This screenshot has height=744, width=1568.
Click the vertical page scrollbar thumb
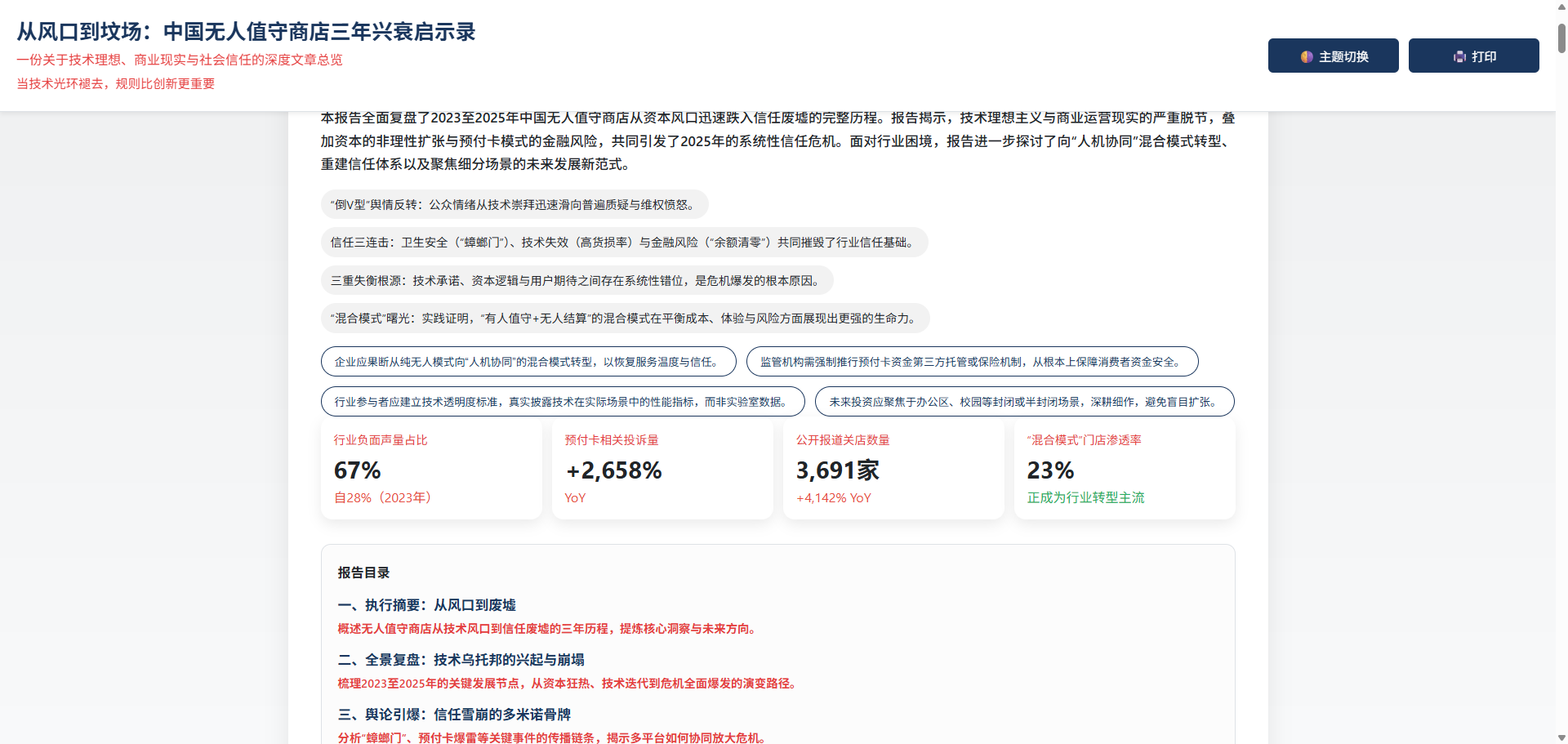pyautogui.click(x=1561, y=37)
